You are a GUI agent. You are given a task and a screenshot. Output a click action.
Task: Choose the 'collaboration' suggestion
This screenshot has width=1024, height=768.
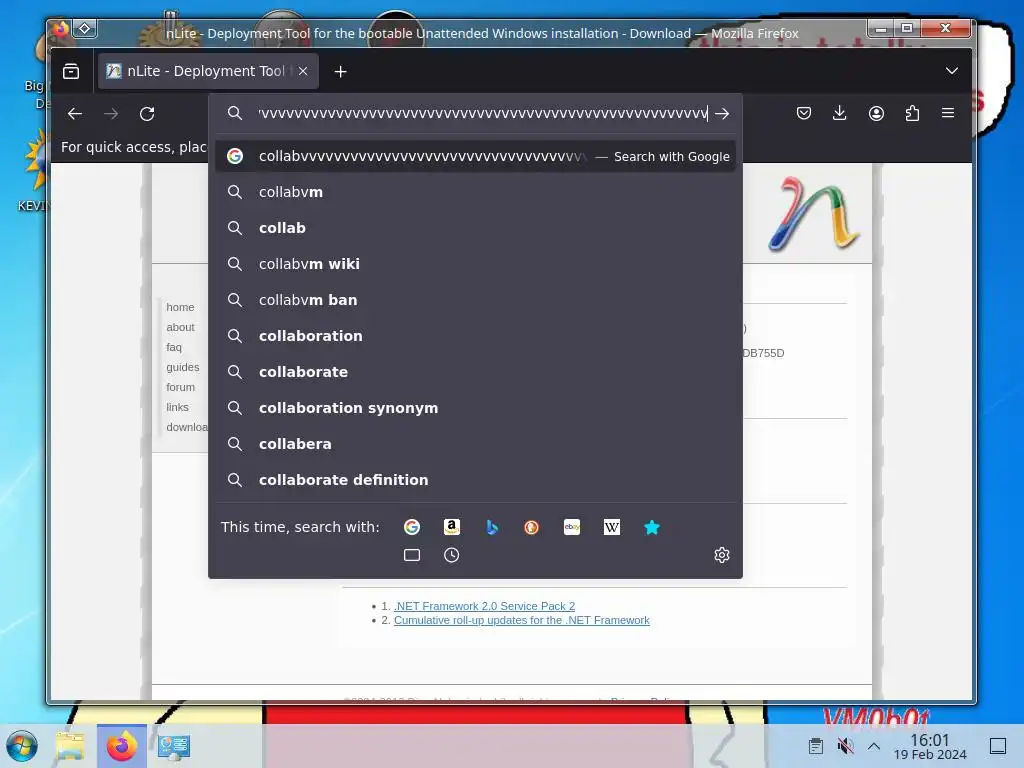pos(475,336)
